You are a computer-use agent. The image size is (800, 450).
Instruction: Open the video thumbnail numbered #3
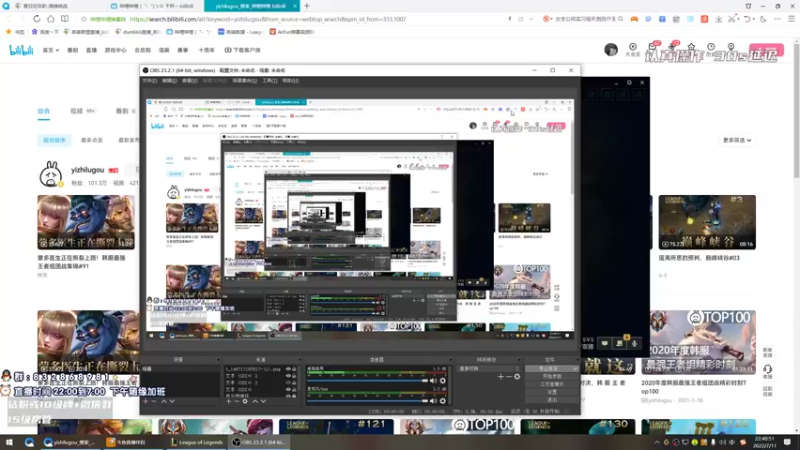707,222
